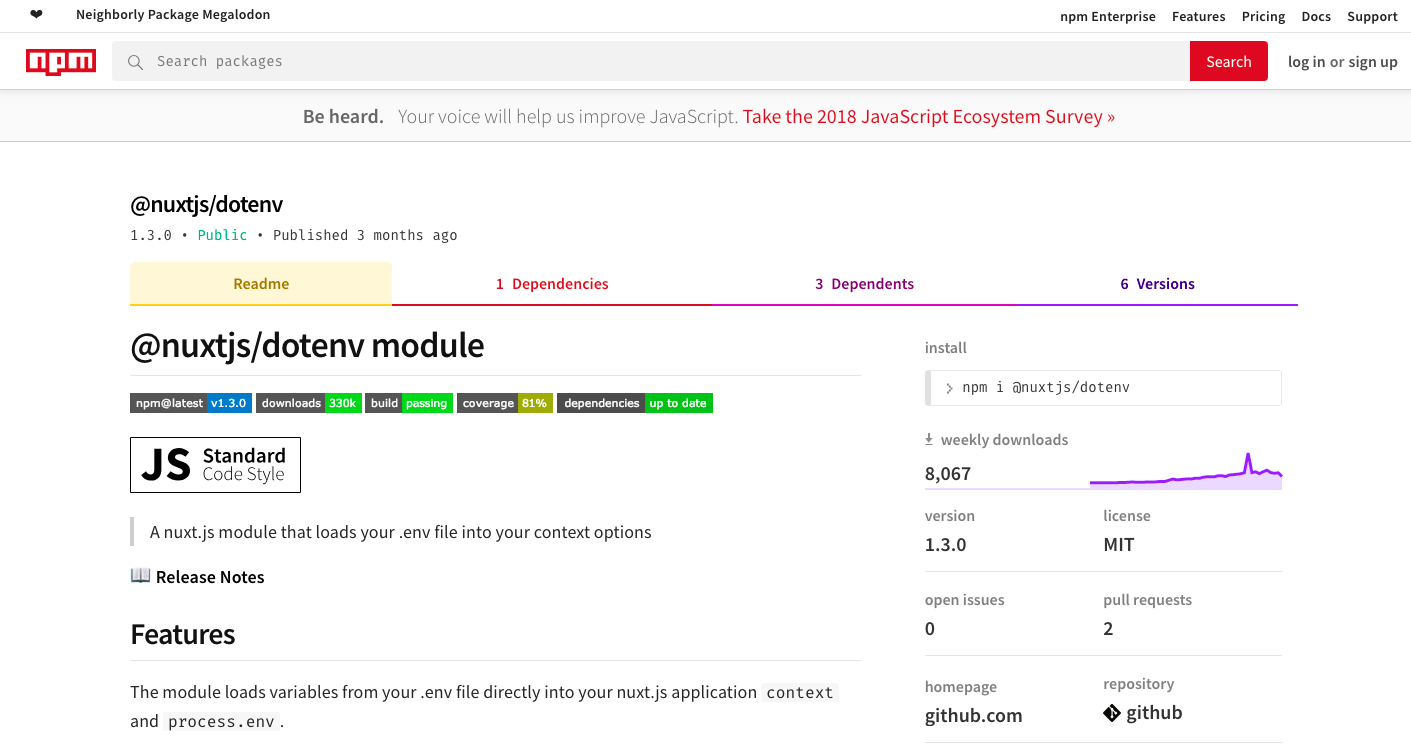This screenshot has height=747, width=1411.
Task: Click the coverage 81% badge
Action: [505, 402]
